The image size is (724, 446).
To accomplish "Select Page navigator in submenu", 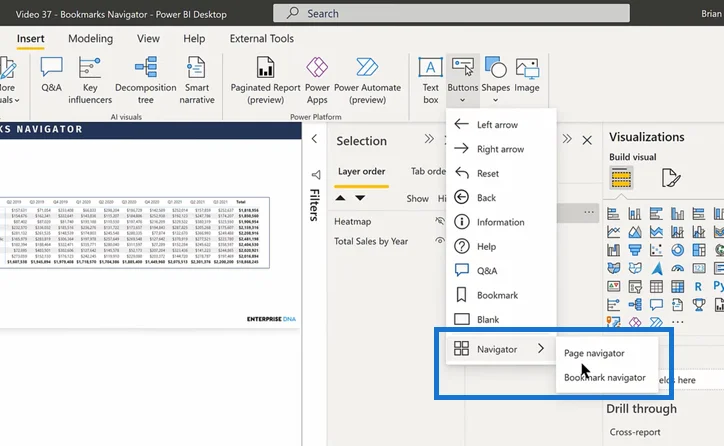I will (x=607, y=353).
